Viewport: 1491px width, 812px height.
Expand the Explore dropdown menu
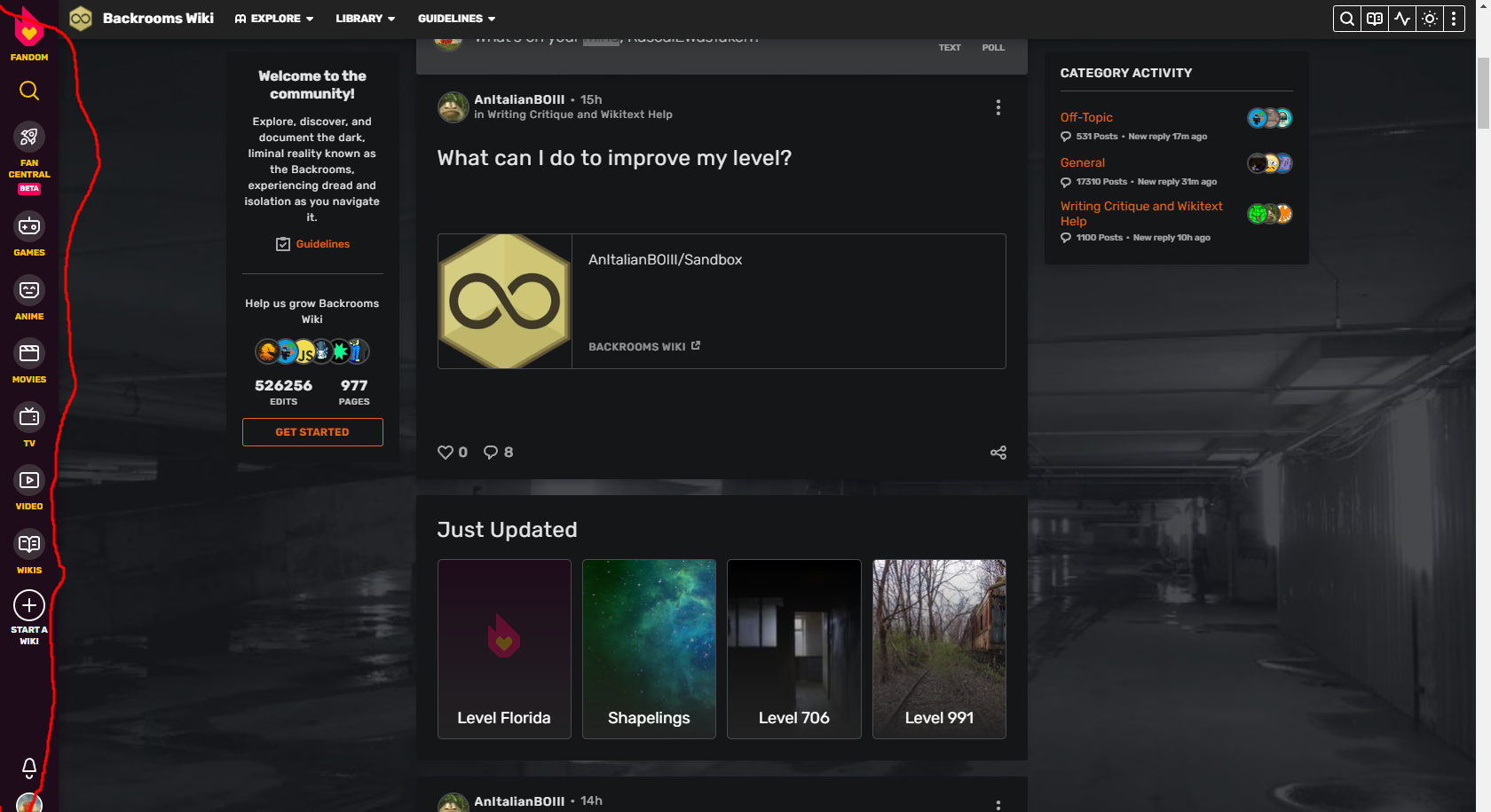tap(274, 19)
